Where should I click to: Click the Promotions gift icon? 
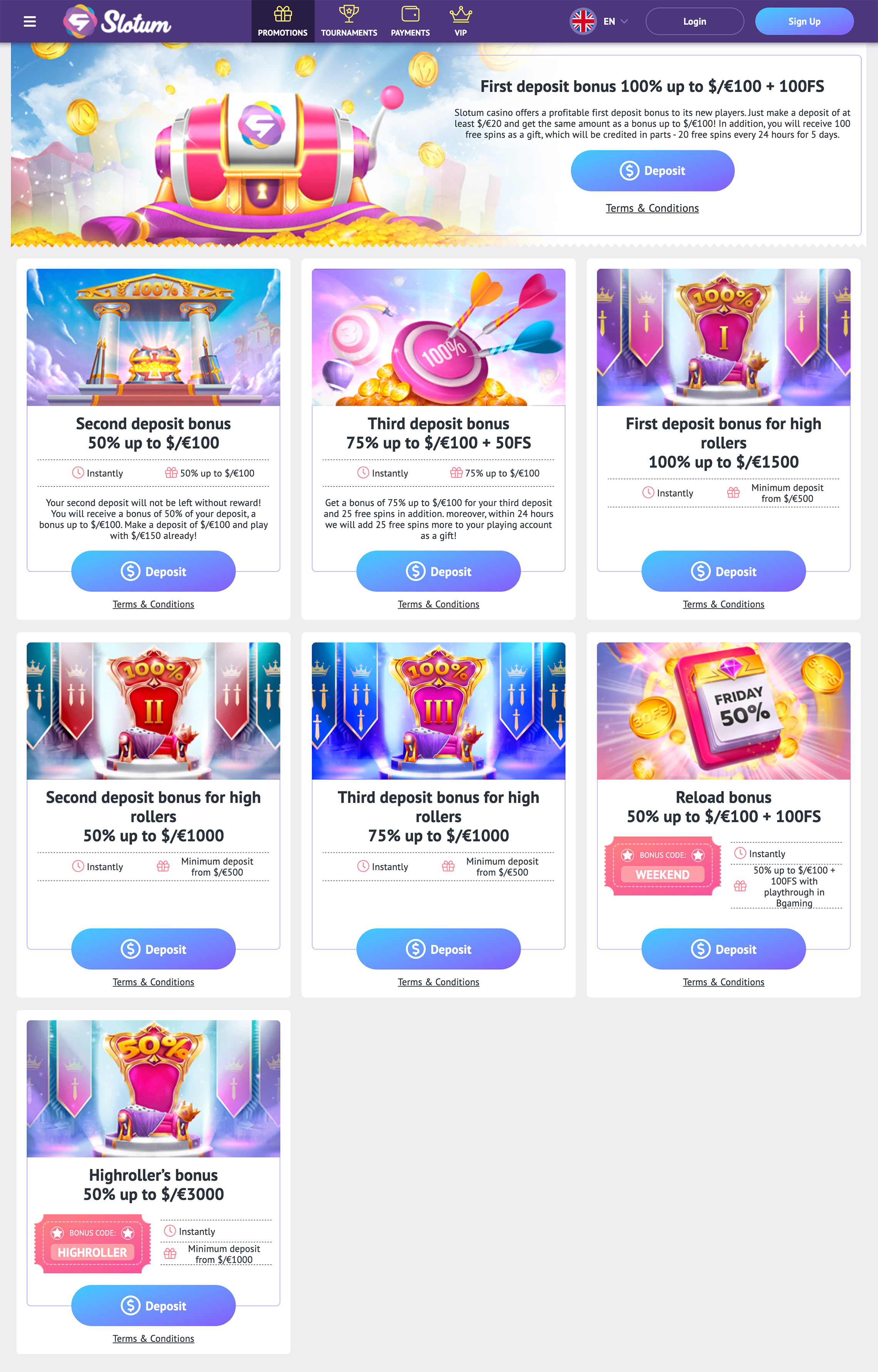[x=283, y=13]
